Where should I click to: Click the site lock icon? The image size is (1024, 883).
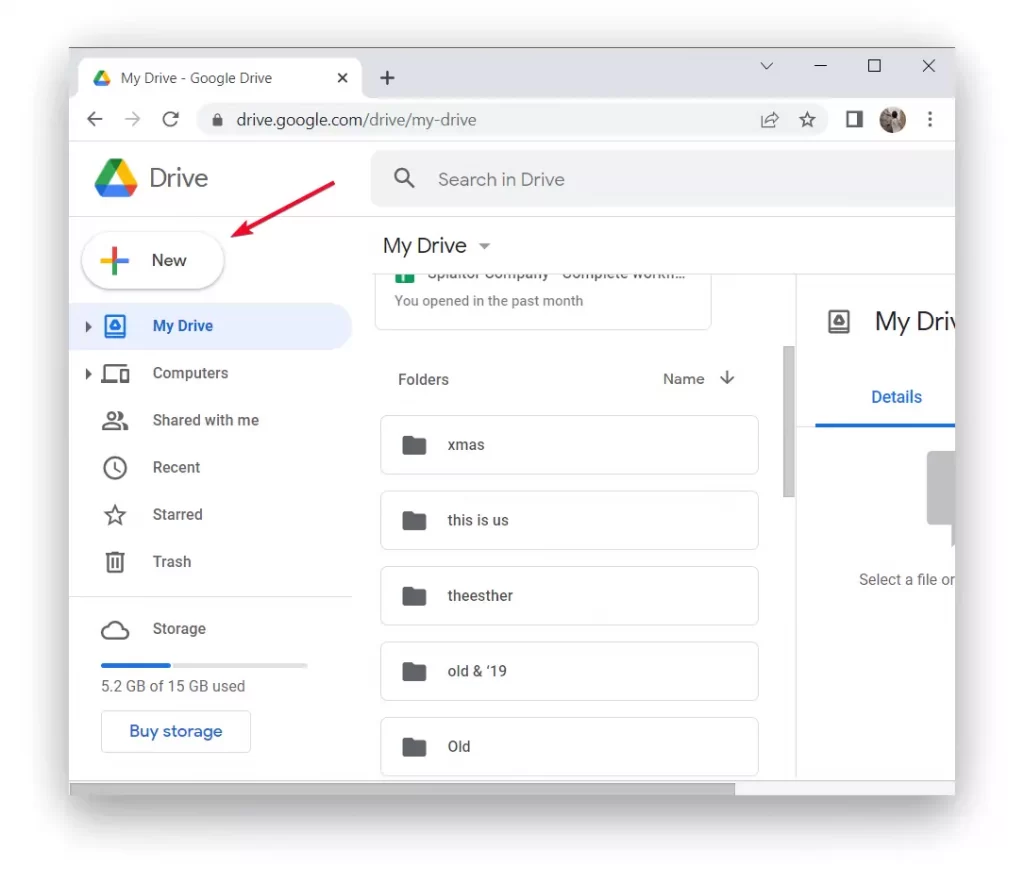click(217, 120)
